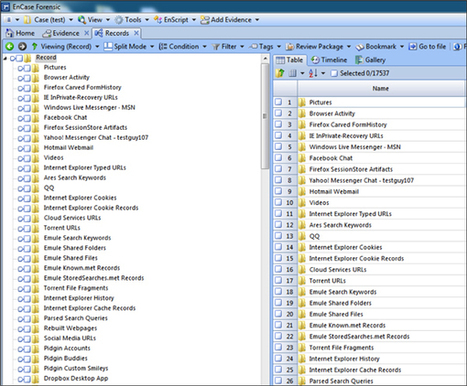Click the Case (test) folder icon

pos(28,20)
